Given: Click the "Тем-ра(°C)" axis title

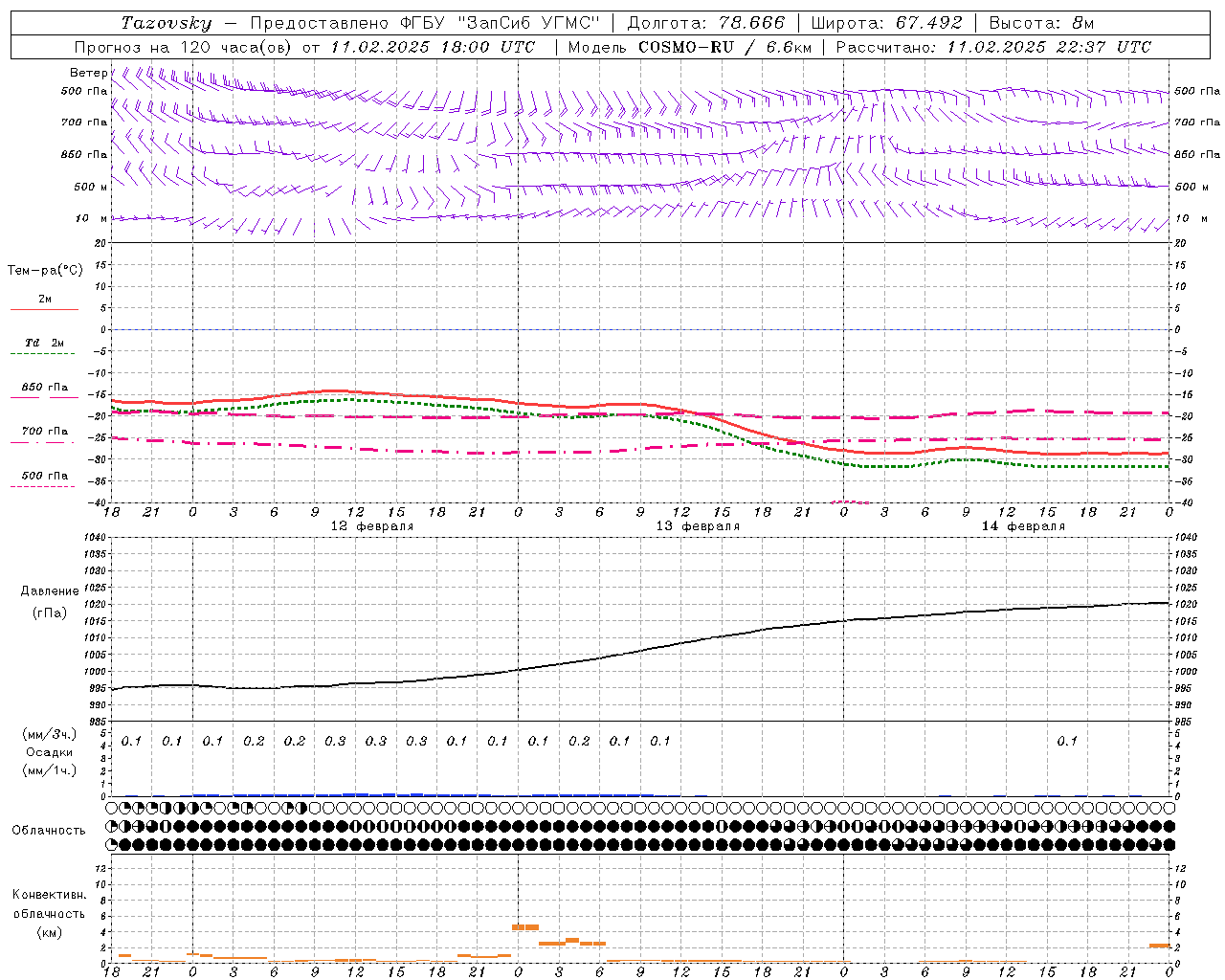Looking at the screenshot, I should [x=45, y=271].
